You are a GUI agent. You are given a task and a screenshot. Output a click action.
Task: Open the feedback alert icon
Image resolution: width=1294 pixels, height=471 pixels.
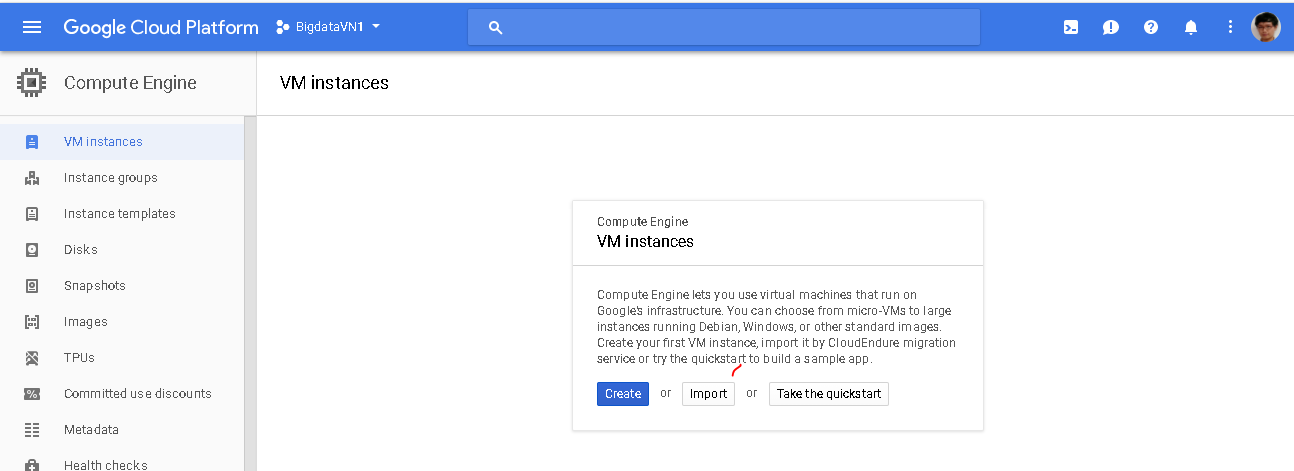point(1111,27)
